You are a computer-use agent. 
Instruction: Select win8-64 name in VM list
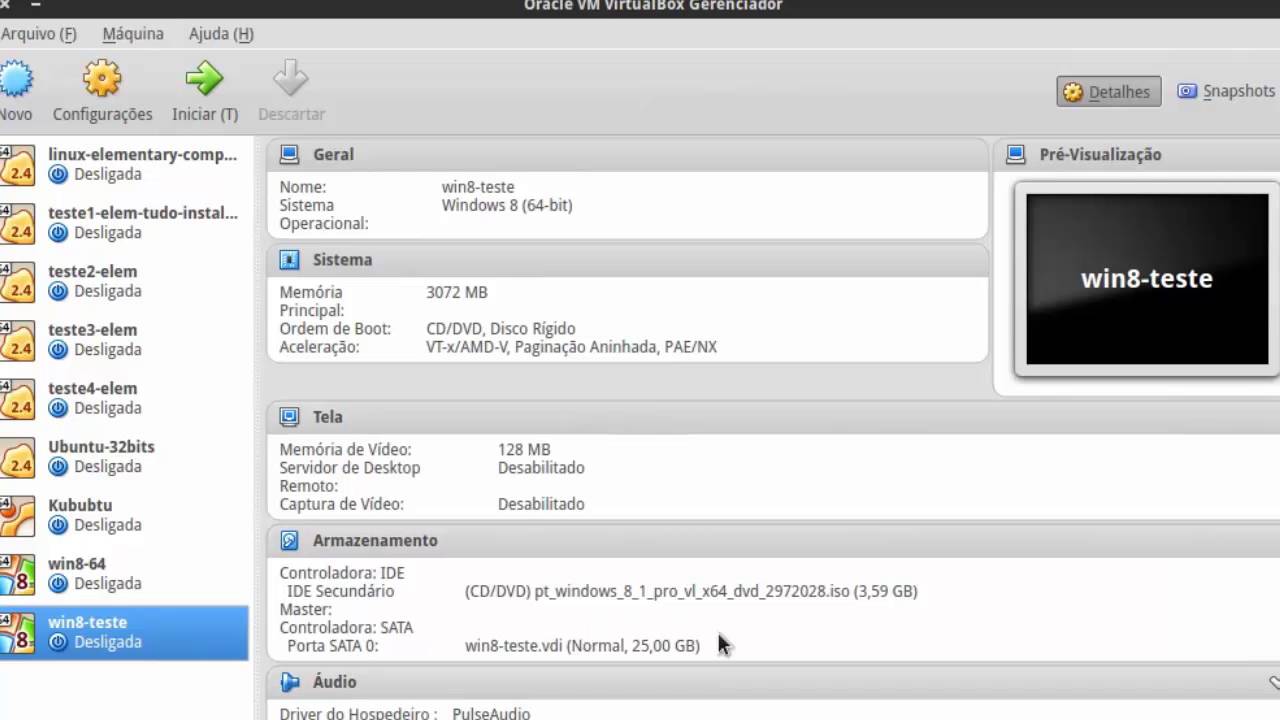[77, 564]
